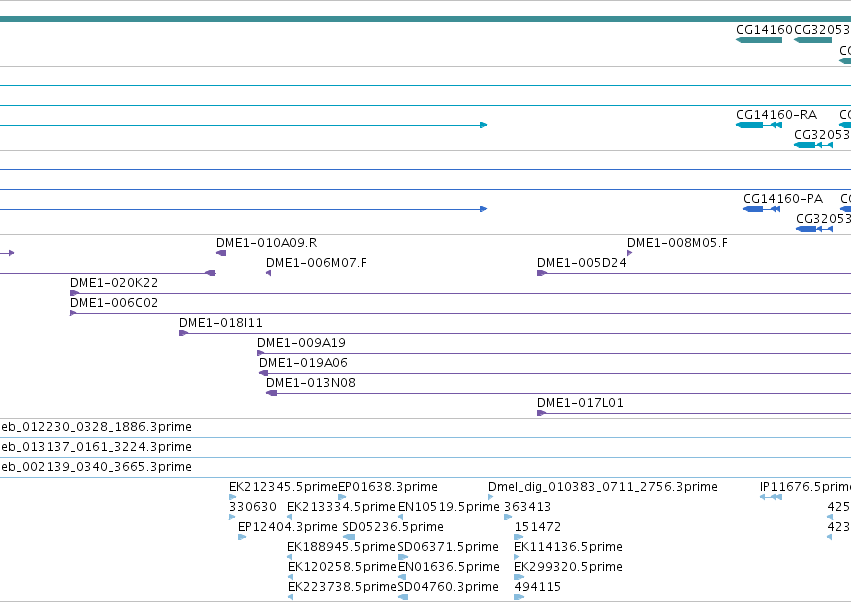Screen dimensions: 851x602
Task: Click the EK299320.5prime EST label
Action: pyautogui.click(x=568, y=567)
